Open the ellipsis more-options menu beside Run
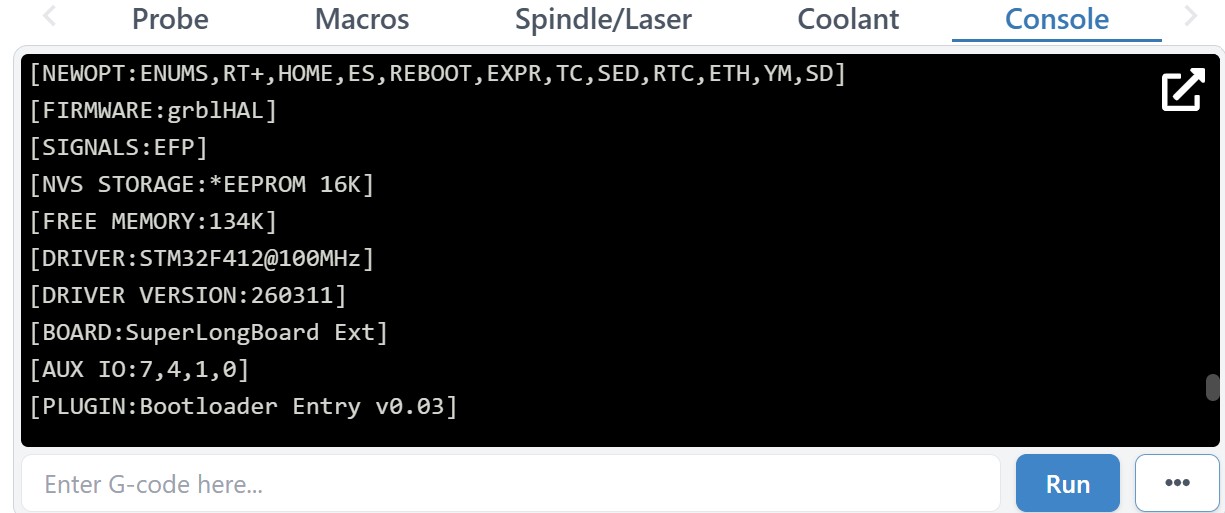This screenshot has height=513, width=1225. (1177, 484)
